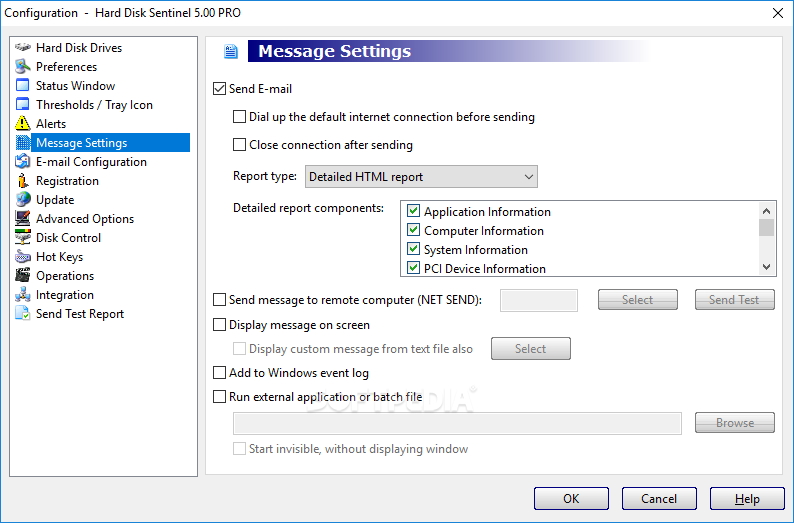Click the yellow Alerts warning icon
794x523 pixels.
pyautogui.click(x=23, y=124)
